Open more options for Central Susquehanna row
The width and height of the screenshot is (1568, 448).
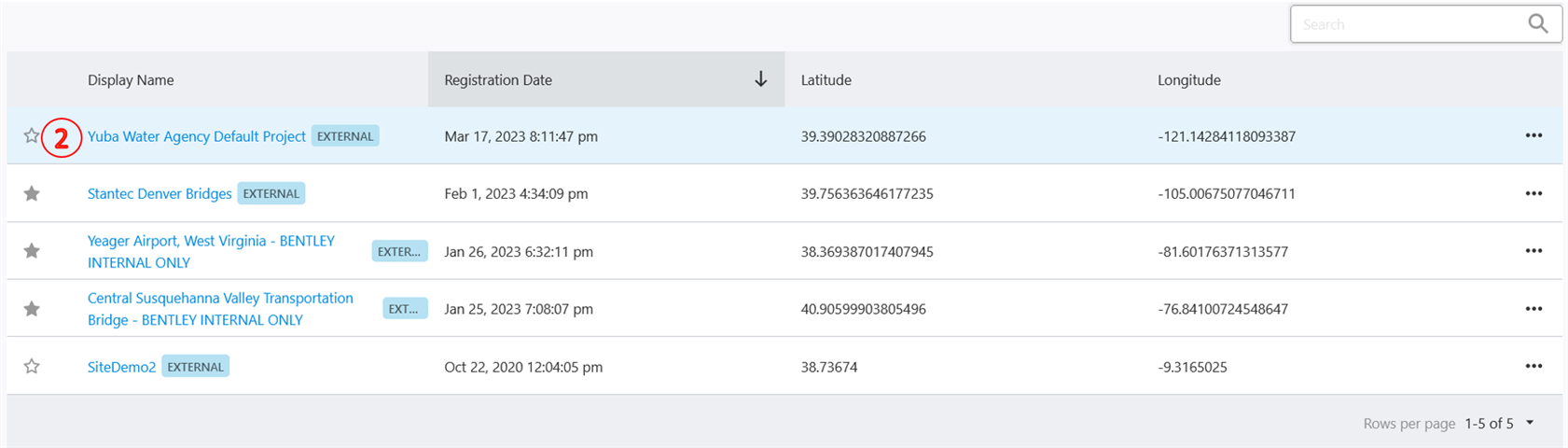[1533, 309]
